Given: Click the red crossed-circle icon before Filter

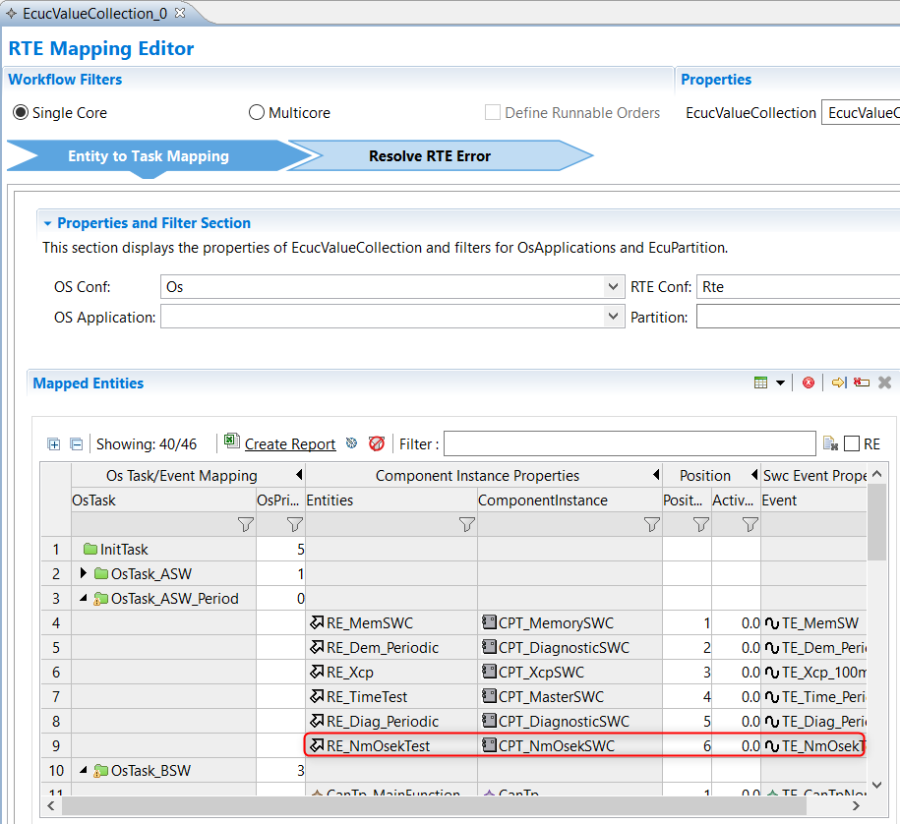Looking at the screenshot, I should (377, 444).
